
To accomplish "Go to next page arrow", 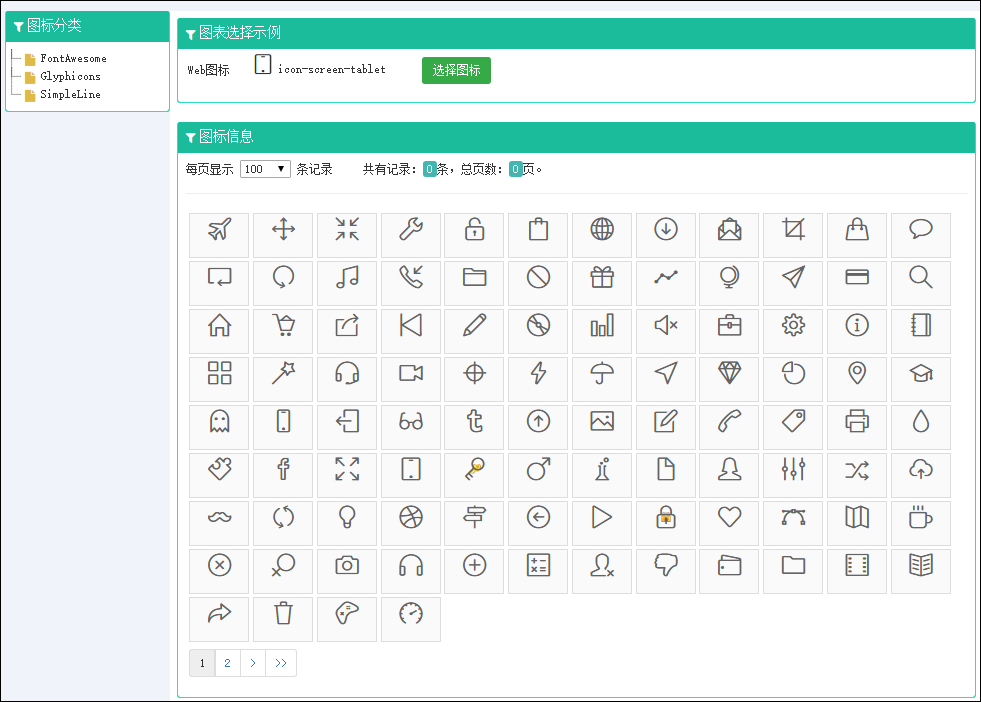I will (253, 663).
